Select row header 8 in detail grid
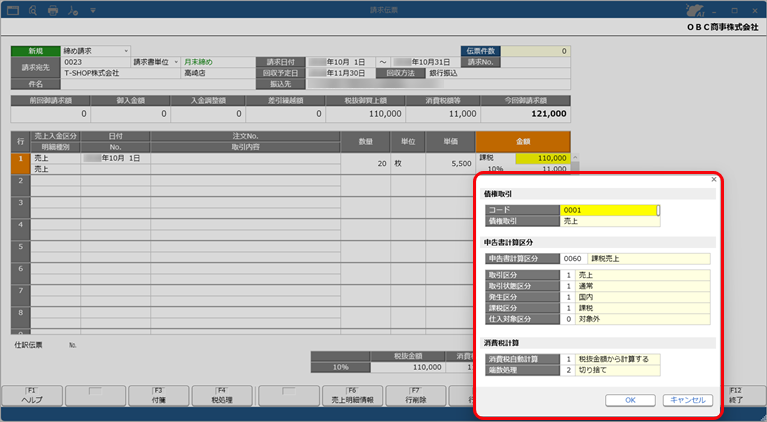 [21, 318]
